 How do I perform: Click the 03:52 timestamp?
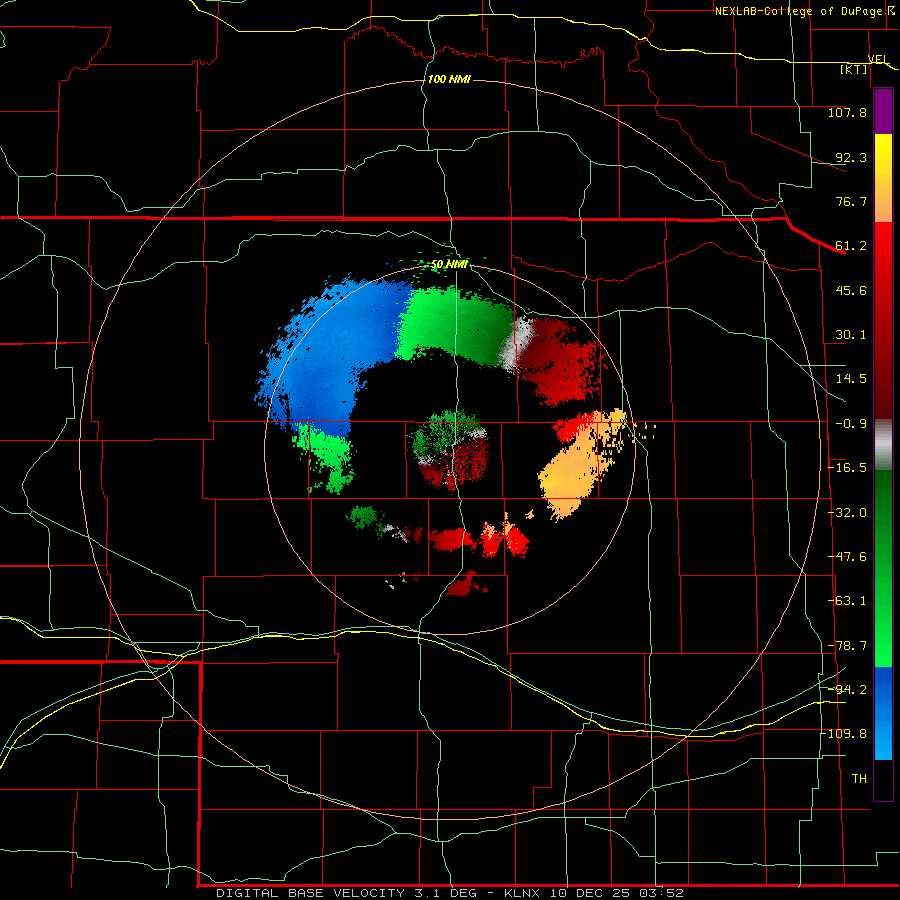[661, 893]
